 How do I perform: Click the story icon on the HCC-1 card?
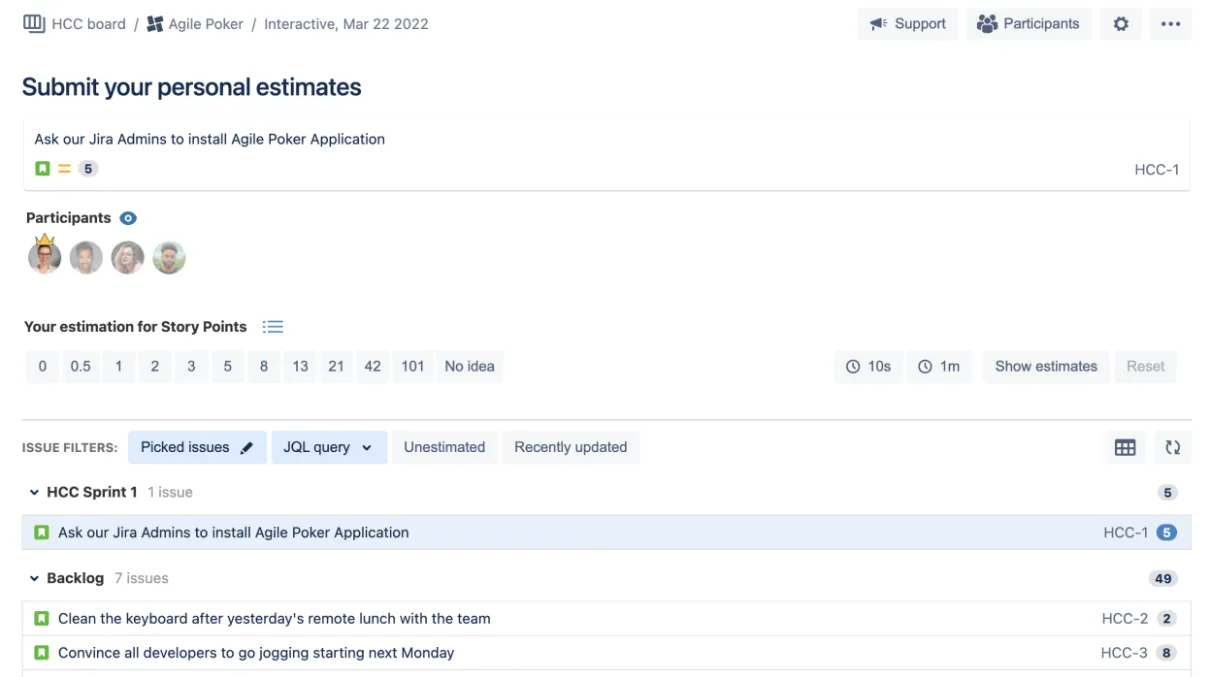pyautogui.click(x=42, y=169)
